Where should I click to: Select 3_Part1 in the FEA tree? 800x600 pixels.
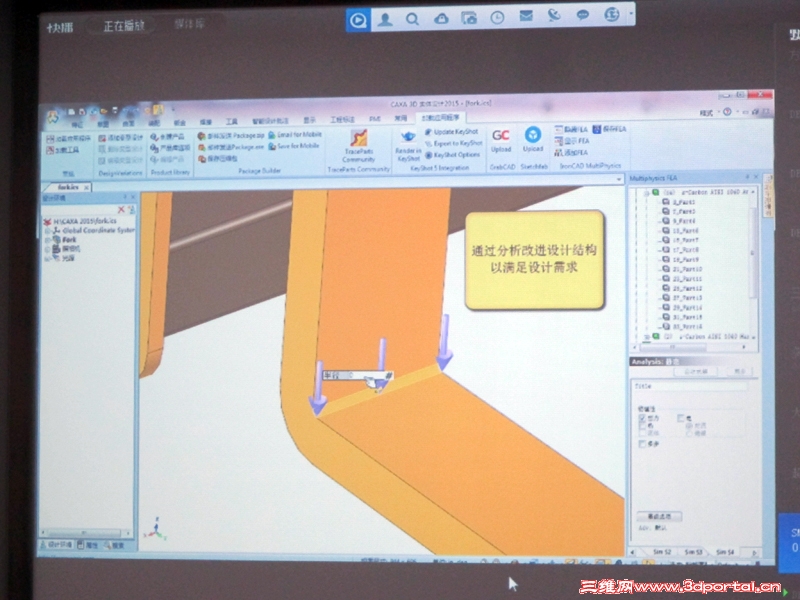(684, 202)
